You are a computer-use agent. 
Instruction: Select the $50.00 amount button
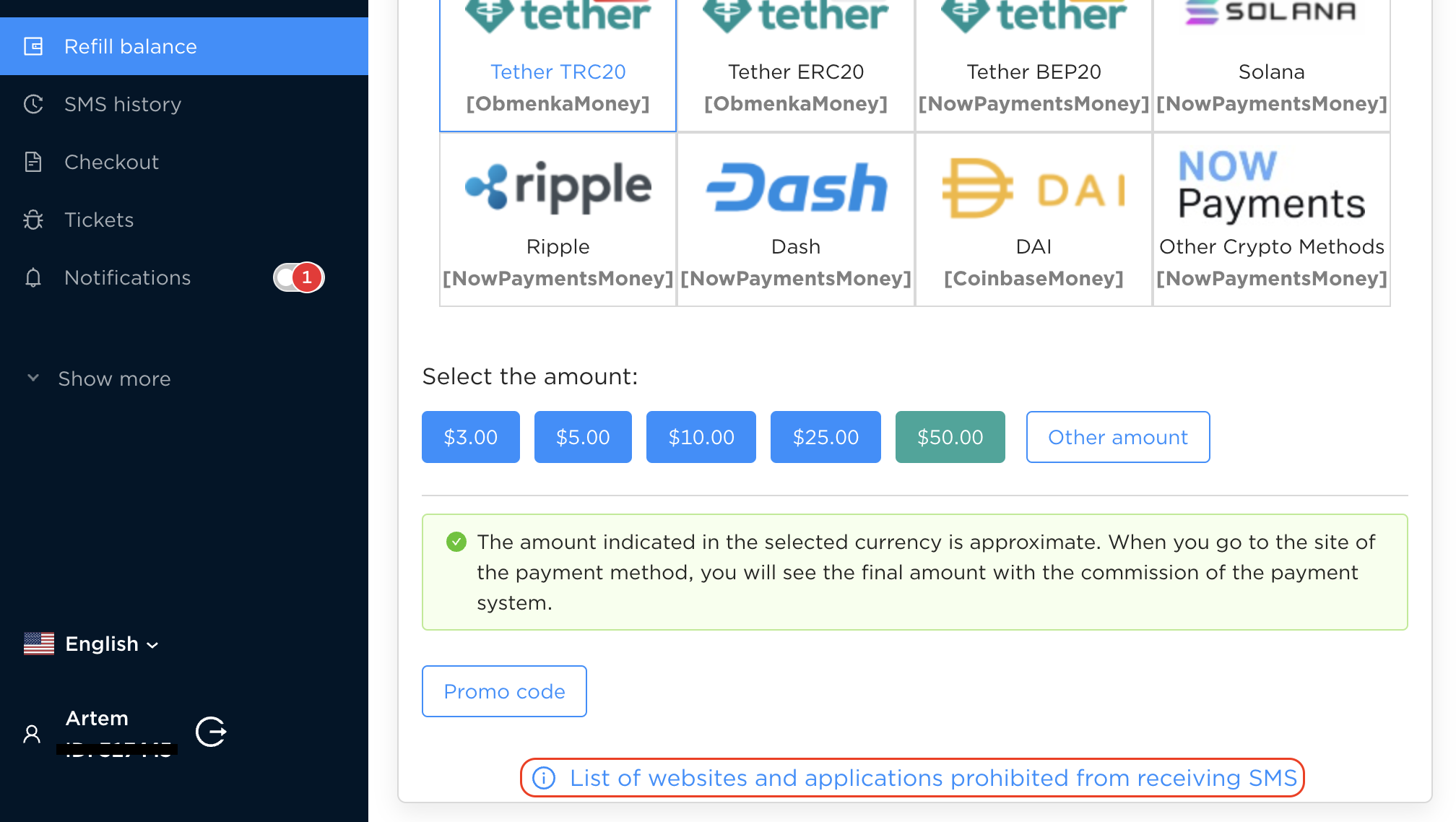coord(950,437)
